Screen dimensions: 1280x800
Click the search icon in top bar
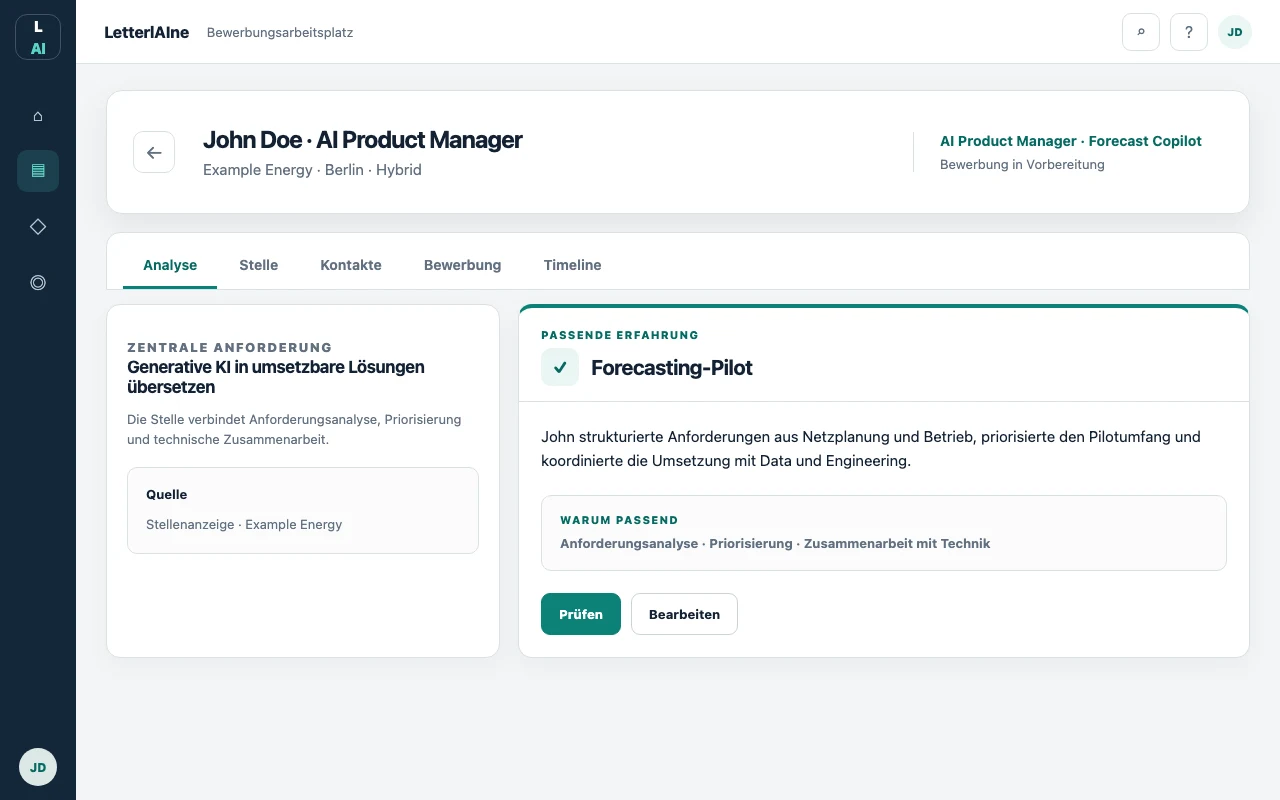1141,32
